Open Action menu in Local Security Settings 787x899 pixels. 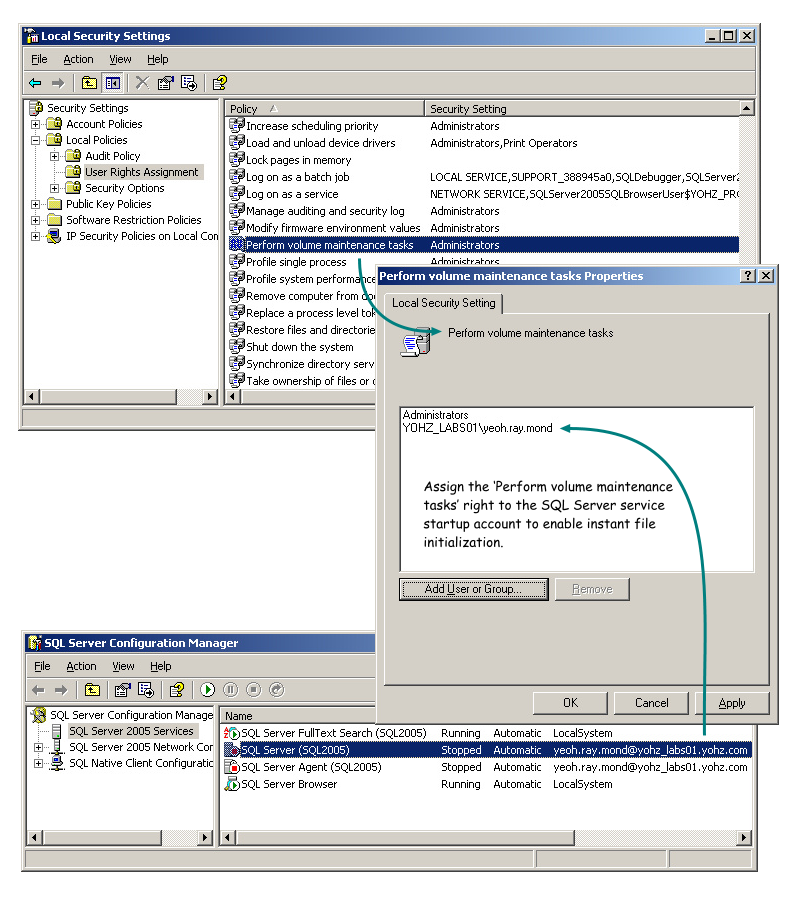coord(78,60)
